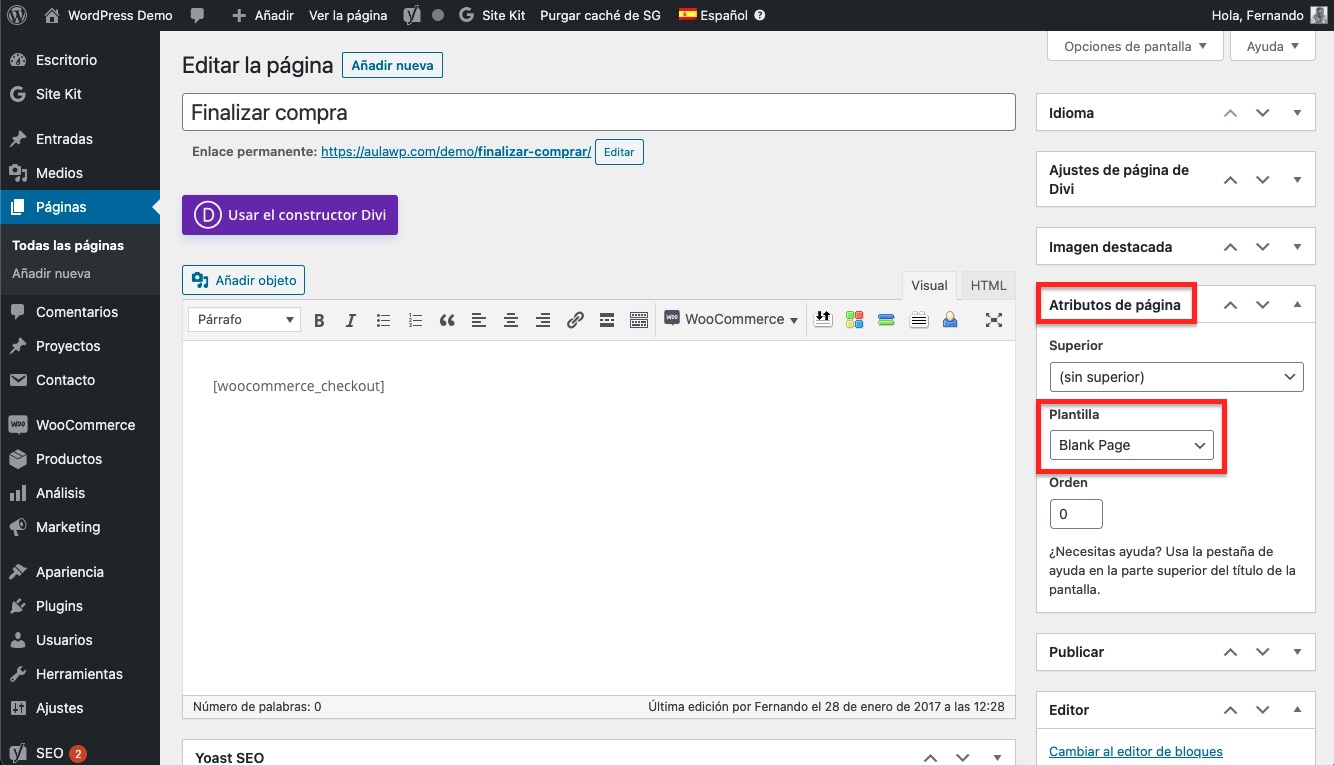Move the Imagen destacada panel up
This screenshot has width=1334, height=765.
tap(1231, 247)
